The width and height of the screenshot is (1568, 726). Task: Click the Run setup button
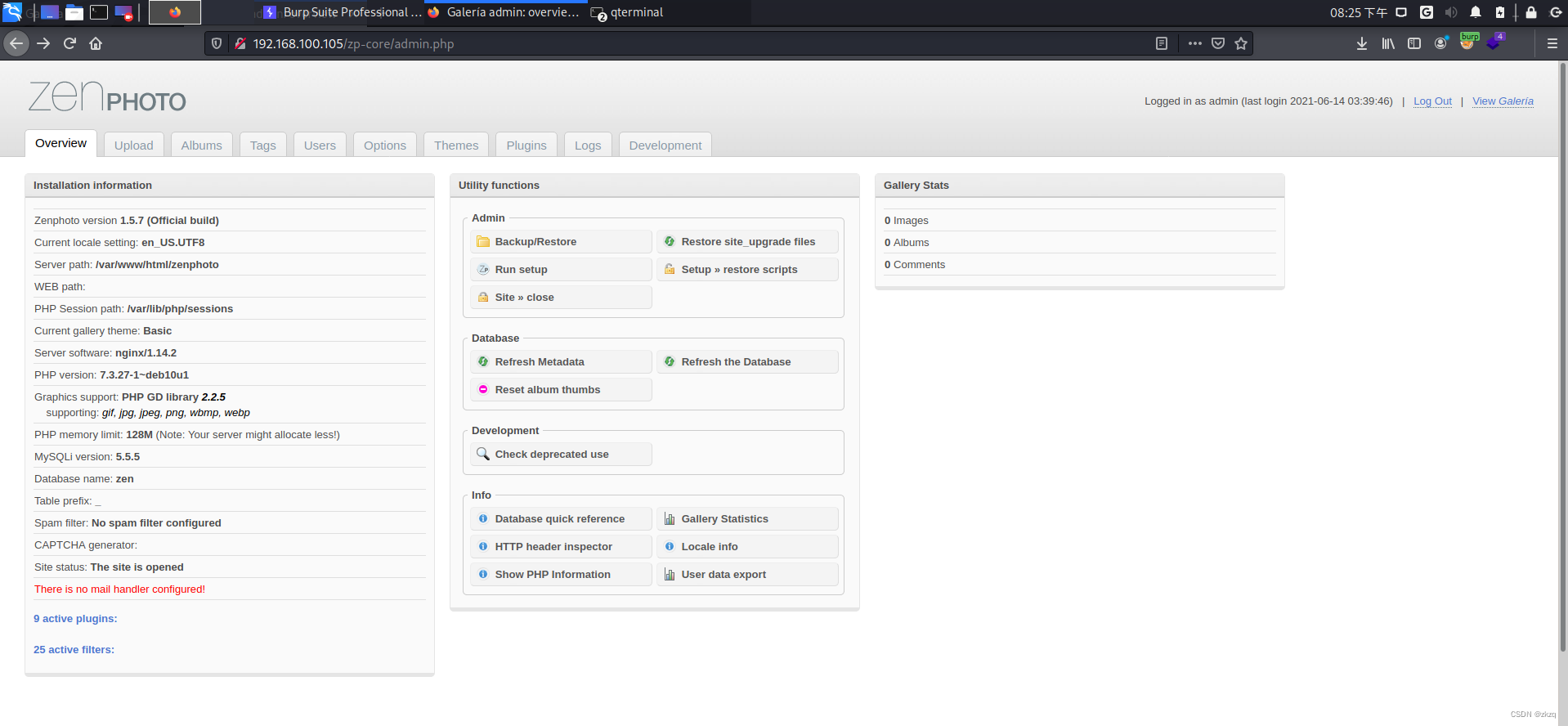click(561, 269)
